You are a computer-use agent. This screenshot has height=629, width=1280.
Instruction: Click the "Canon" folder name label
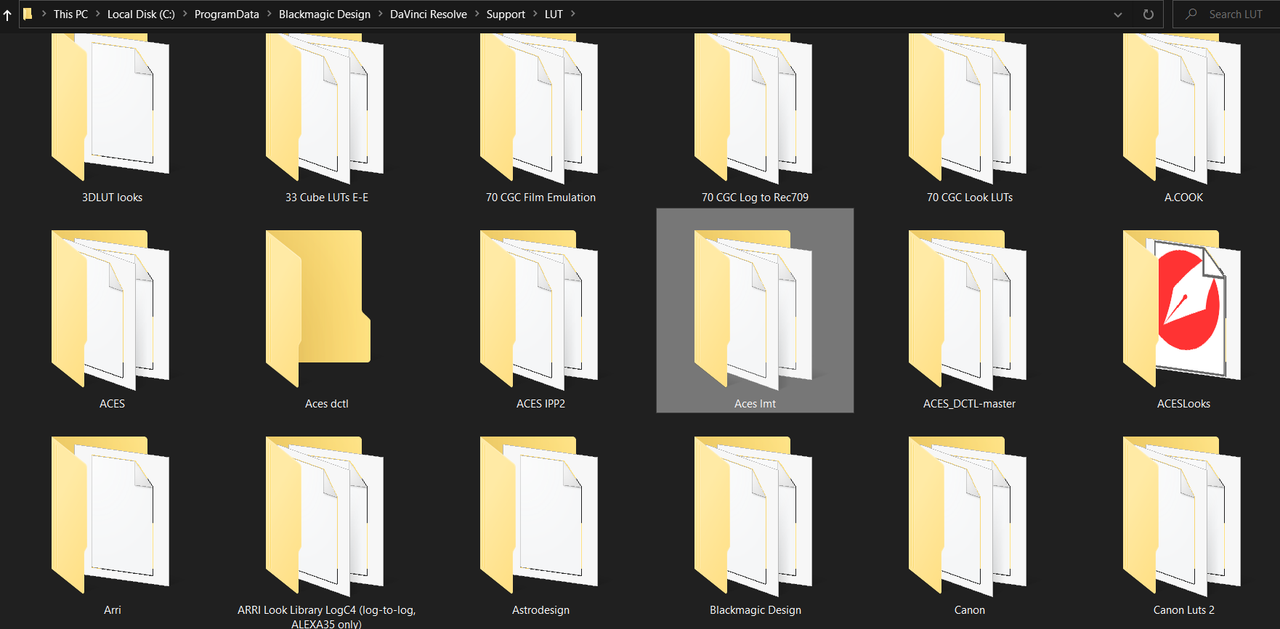point(970,610)
